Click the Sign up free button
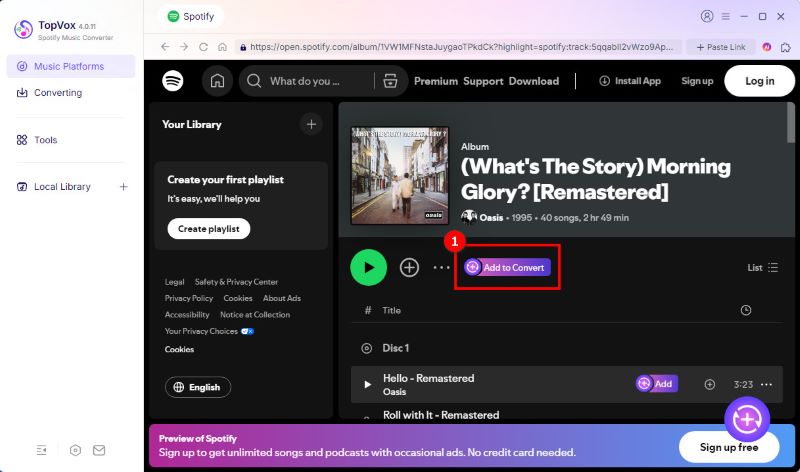The height and width of the screenshot is (472, 800). coord(729,447)
